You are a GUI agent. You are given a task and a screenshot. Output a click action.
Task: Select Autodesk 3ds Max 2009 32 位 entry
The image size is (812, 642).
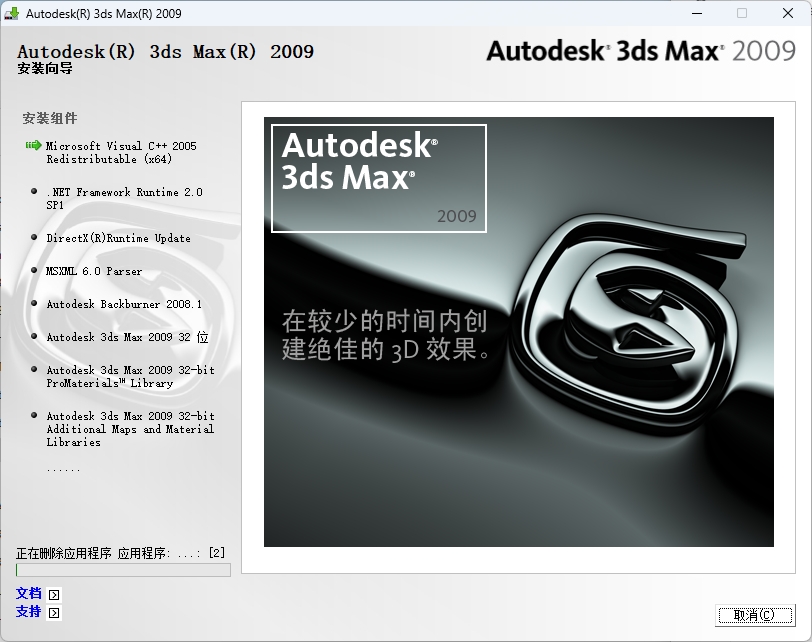coord(127,337)
